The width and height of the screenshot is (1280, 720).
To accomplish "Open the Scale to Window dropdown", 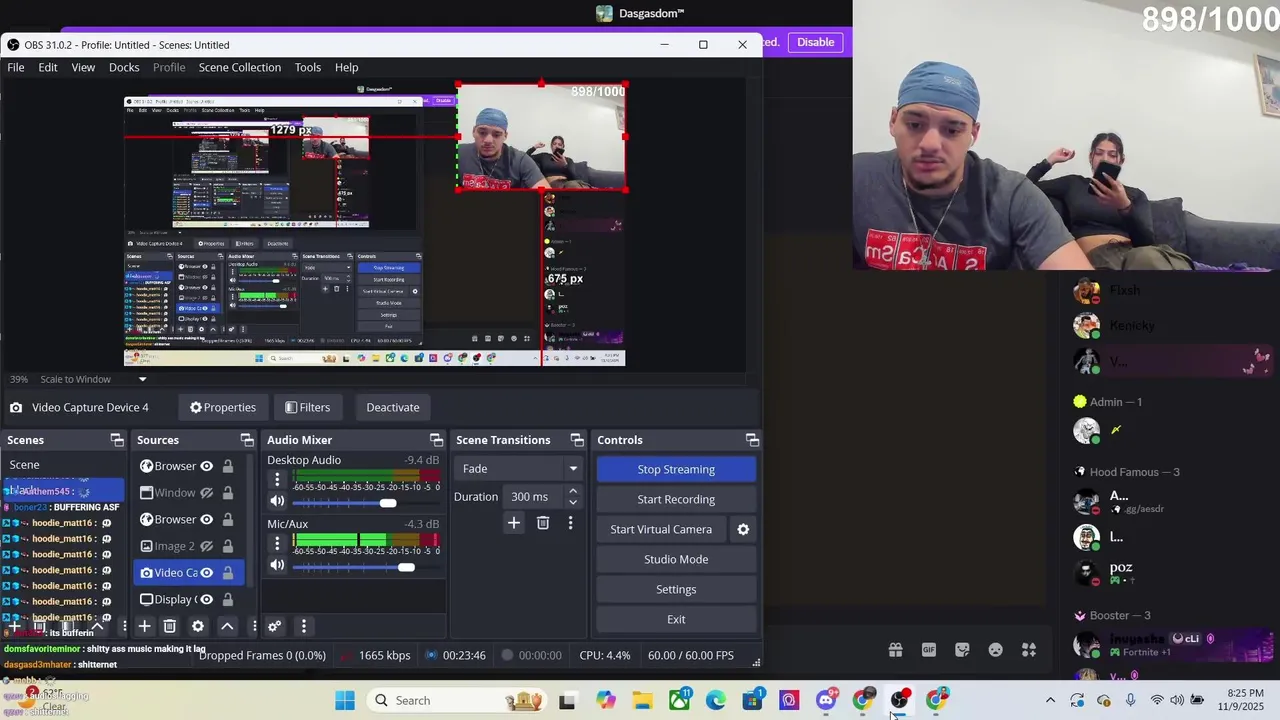I will click(x=94, y=379).
